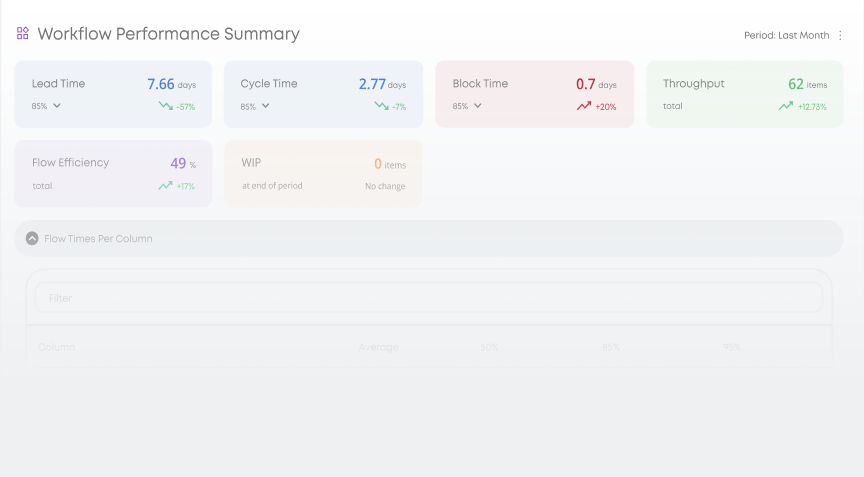Screen dimensions: 864x477
Task: Click into the Filter input field
Action: (428, 297)
